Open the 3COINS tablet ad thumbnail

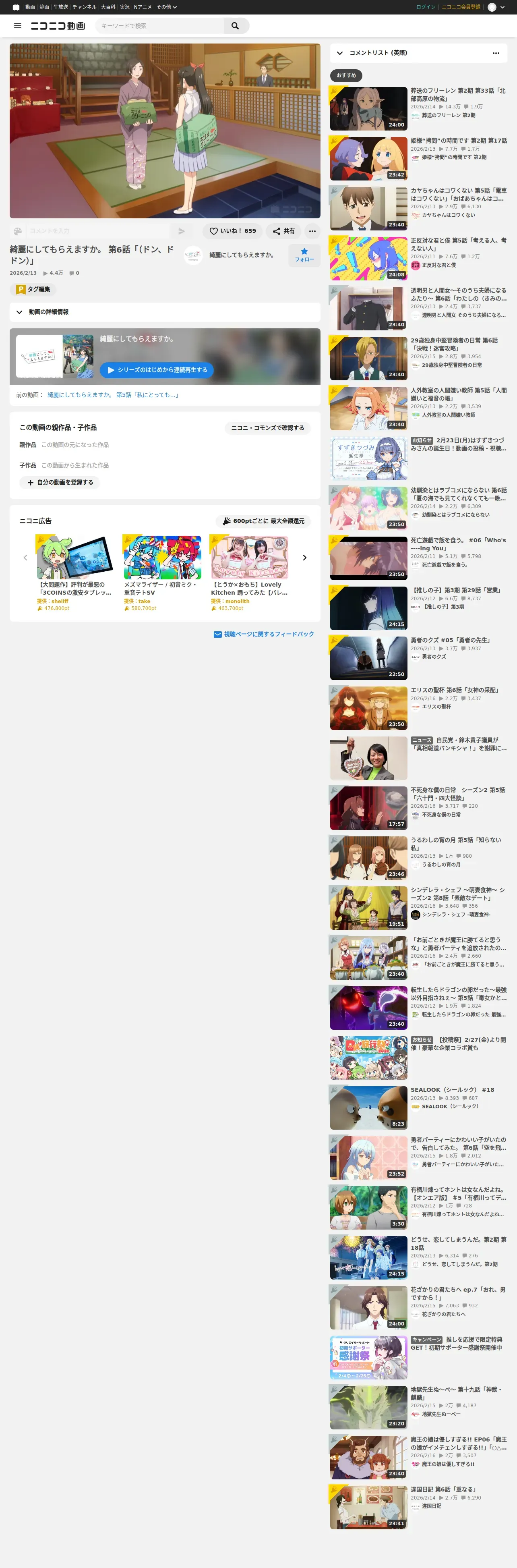click(x=75, y=558)
